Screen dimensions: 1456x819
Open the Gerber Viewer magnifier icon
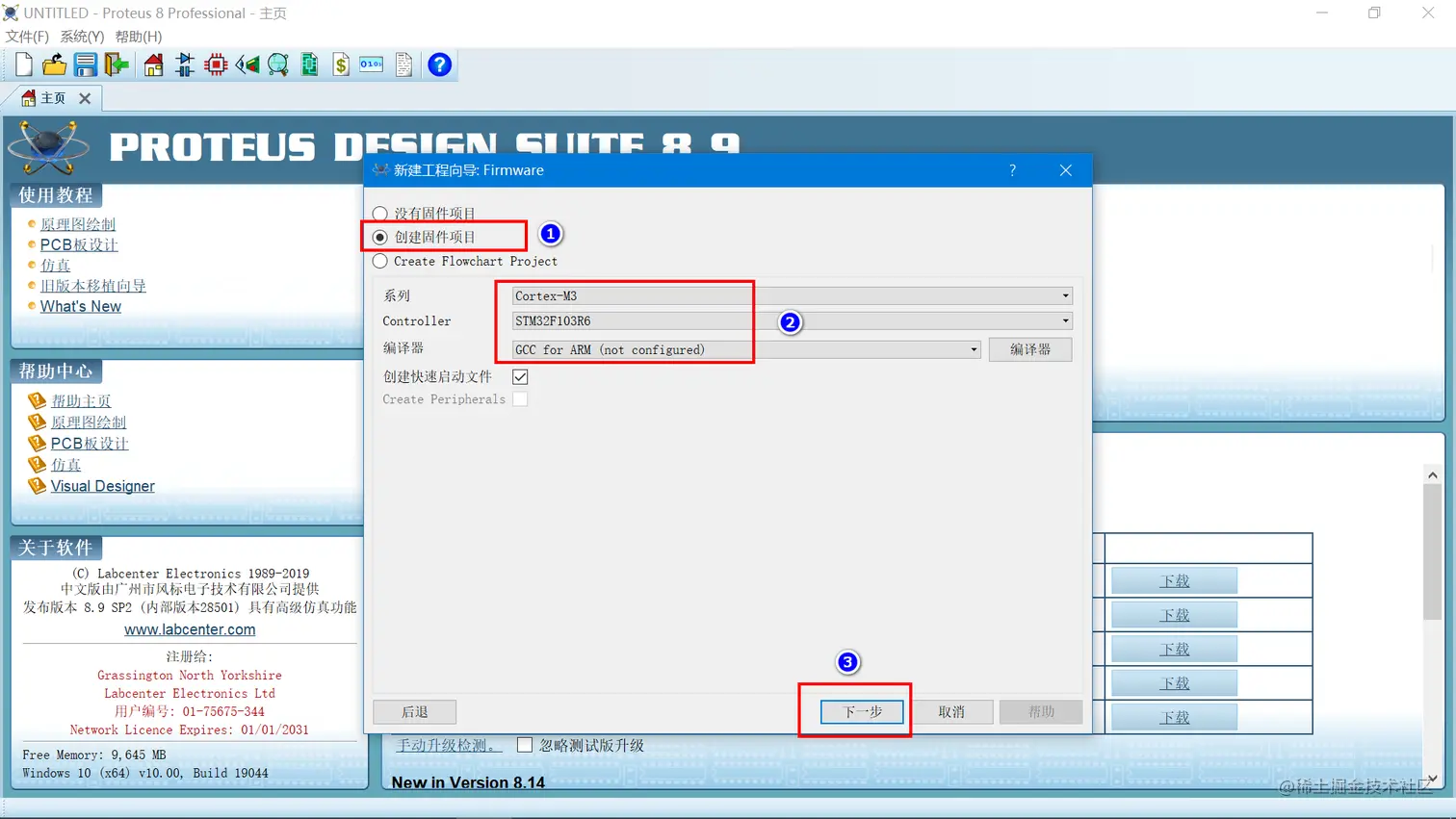(278, 64)
